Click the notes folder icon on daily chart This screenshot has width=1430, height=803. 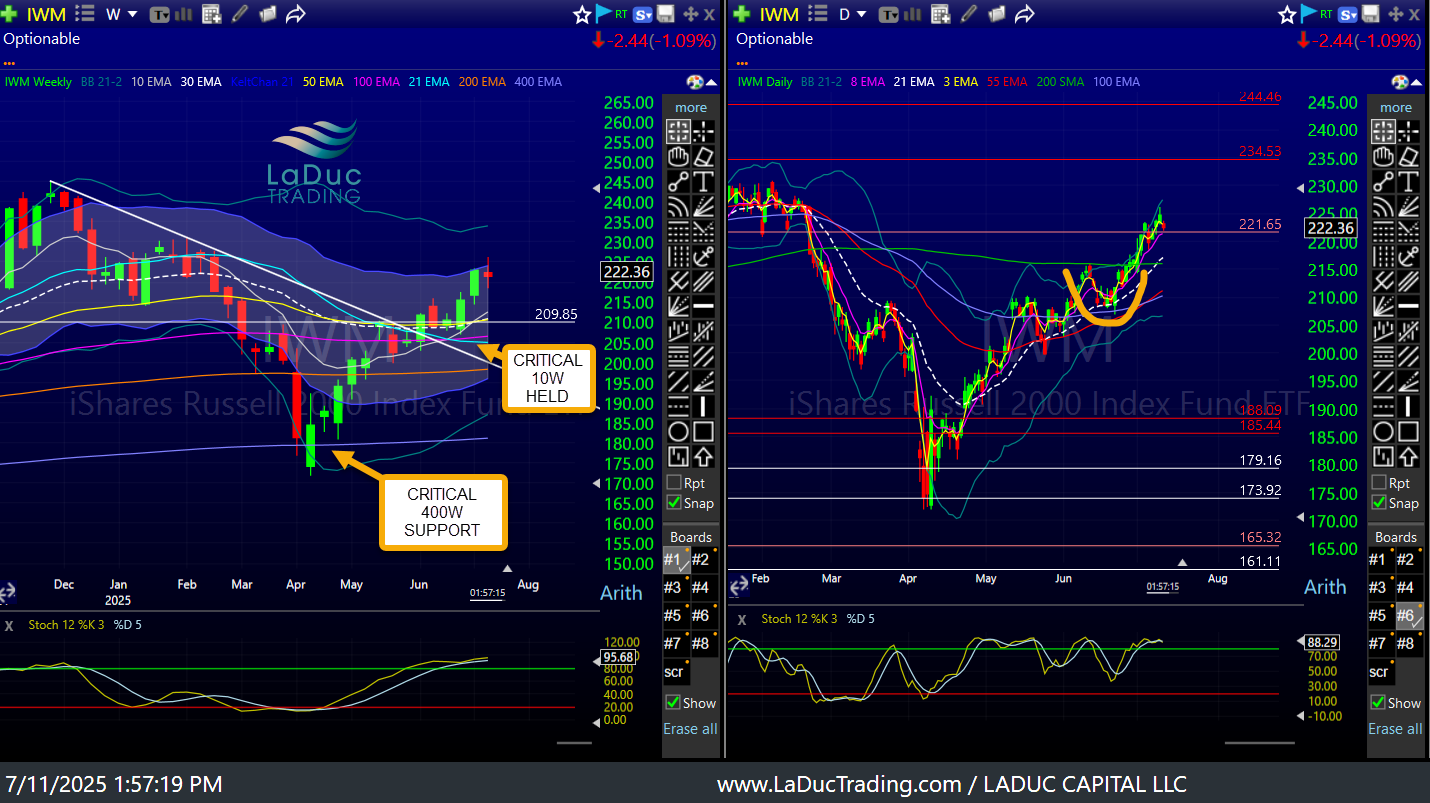(997, 14)
